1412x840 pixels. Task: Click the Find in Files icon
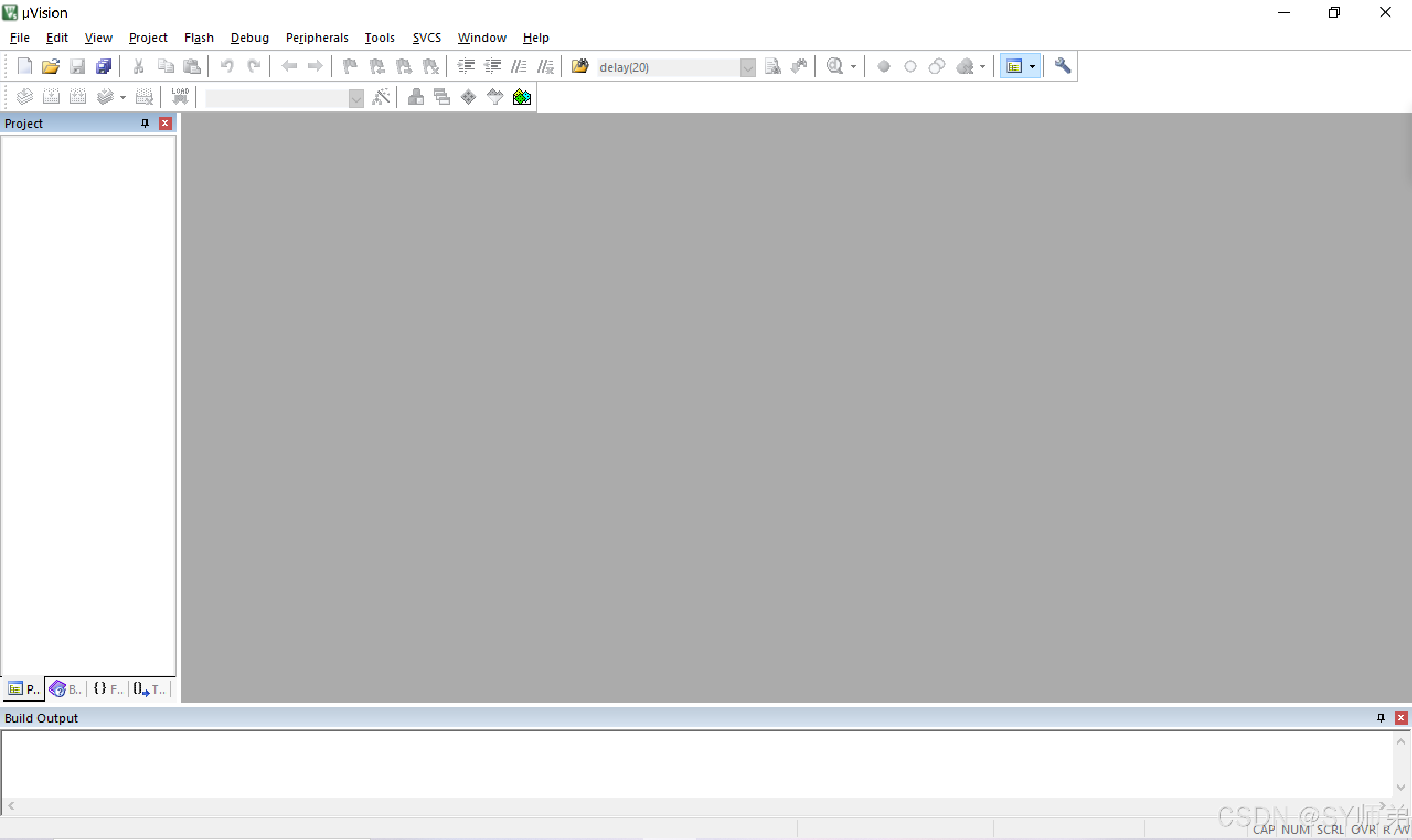[x=580, y=66]
